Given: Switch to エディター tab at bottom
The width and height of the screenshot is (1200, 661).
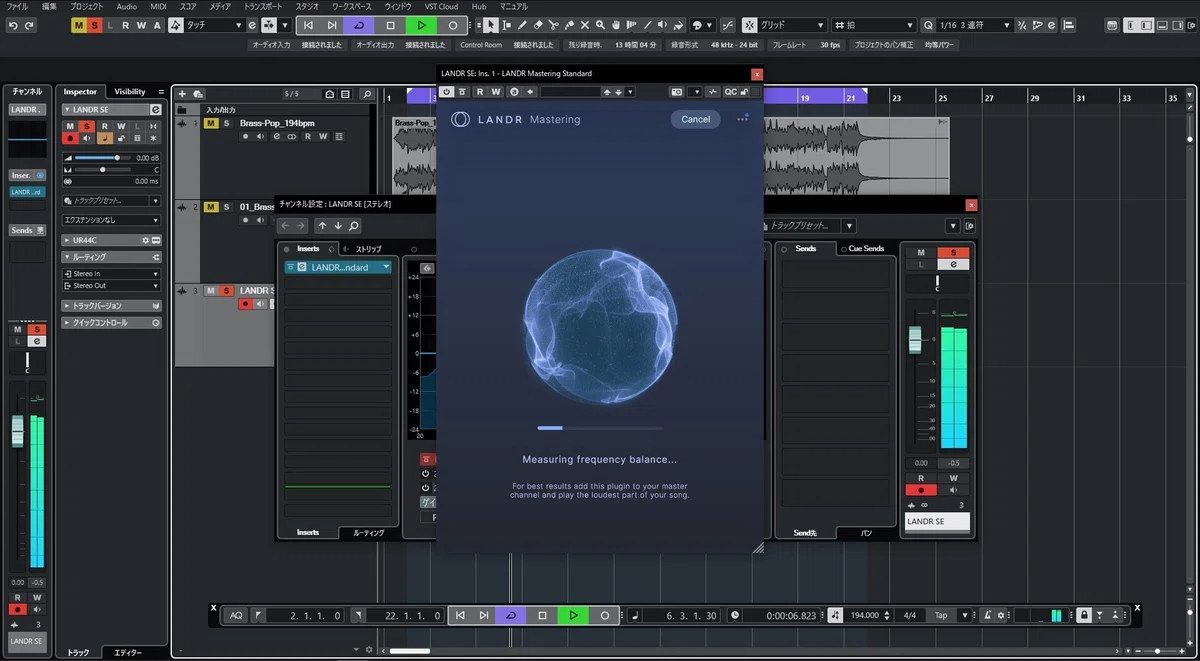Looking at the screenshot, I should pos(128,652).
